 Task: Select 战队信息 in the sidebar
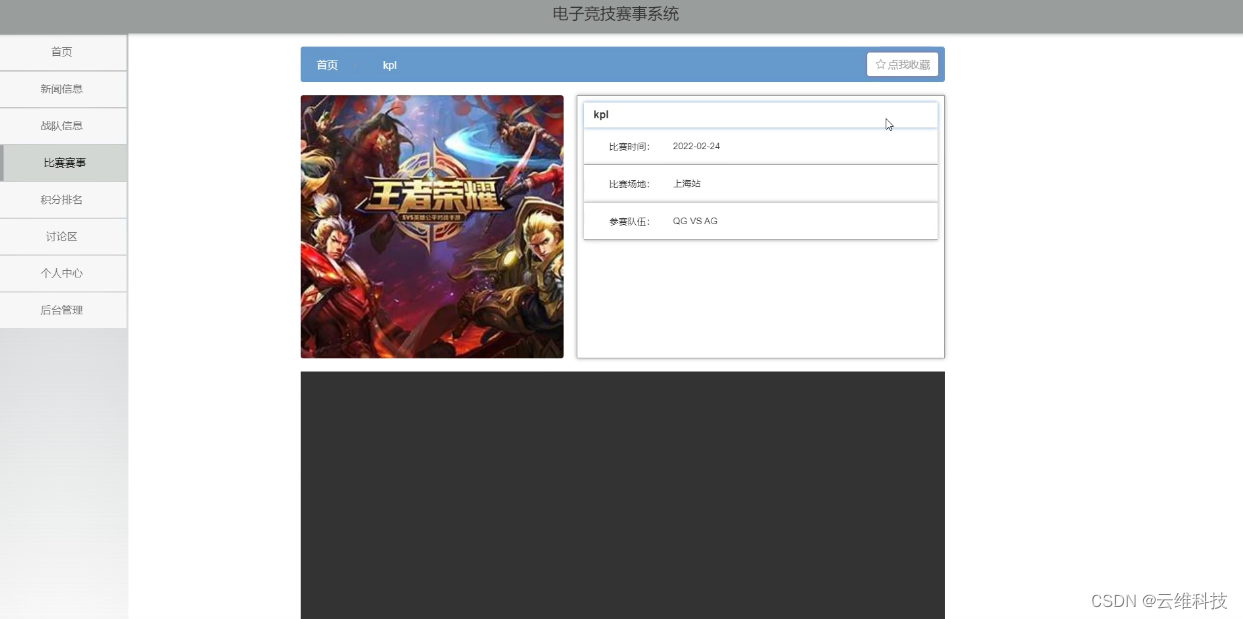point(63,126)
